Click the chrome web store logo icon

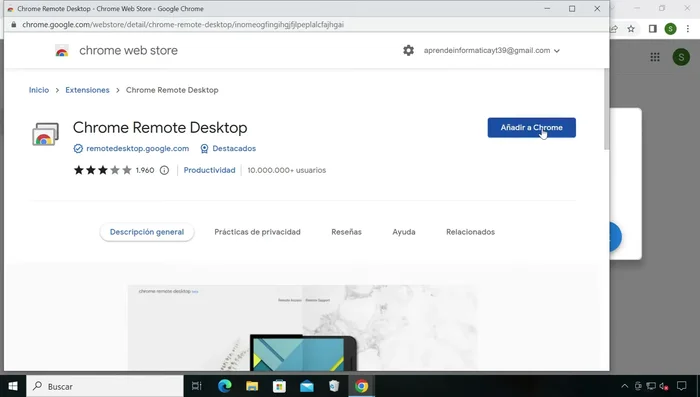62,51
